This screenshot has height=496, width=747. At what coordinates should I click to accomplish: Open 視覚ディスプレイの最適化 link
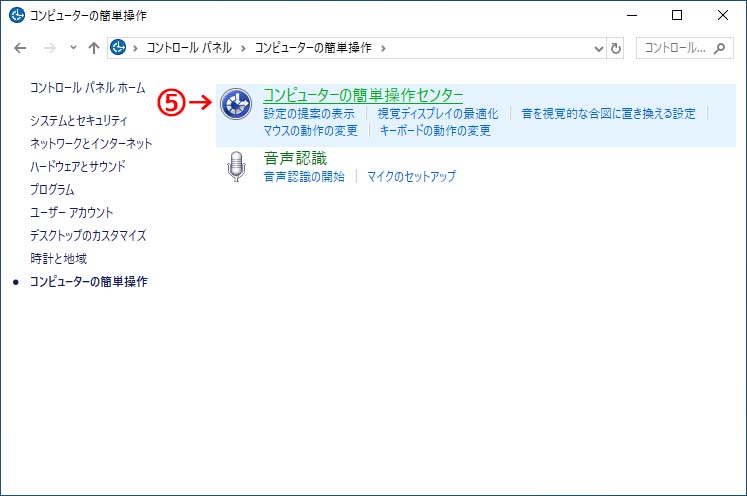coord(437,114)
